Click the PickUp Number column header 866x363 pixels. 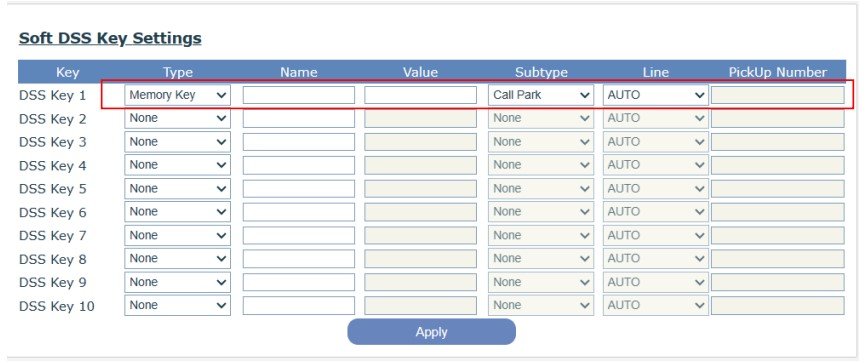pyautogui.click(x=778, y=72)
